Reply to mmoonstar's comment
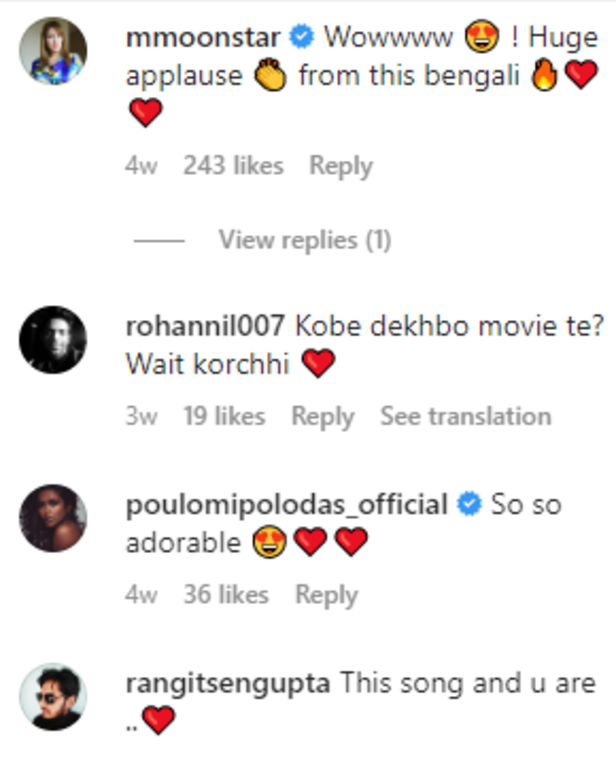616x769 pixels. 340,166
